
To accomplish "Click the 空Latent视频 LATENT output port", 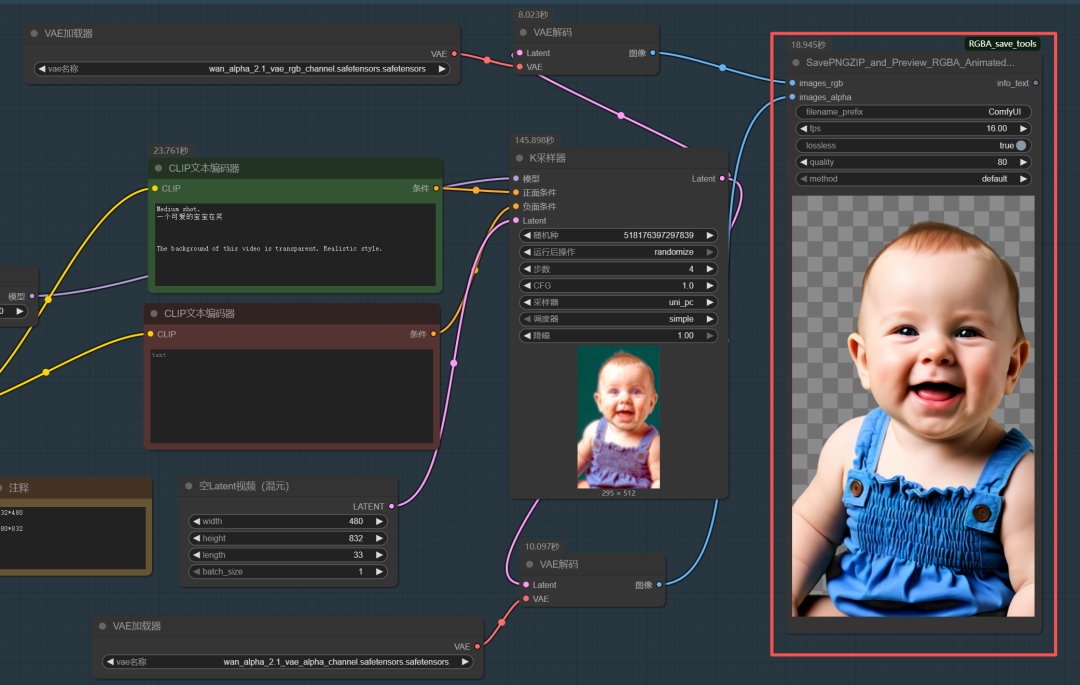I will tap(391, 506).
